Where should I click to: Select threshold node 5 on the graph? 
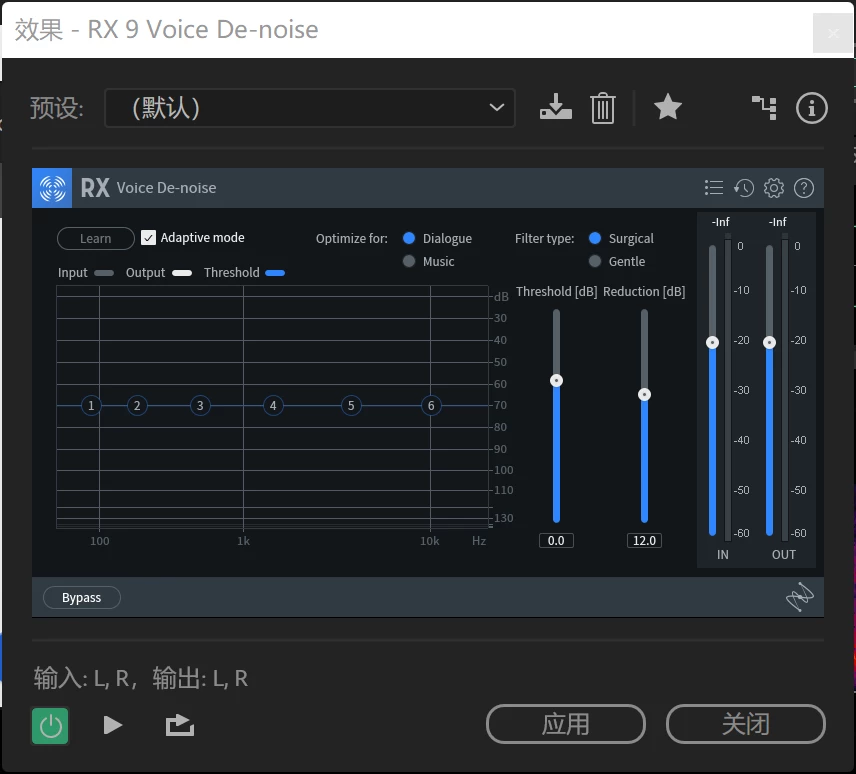click(x=351, y=406)
